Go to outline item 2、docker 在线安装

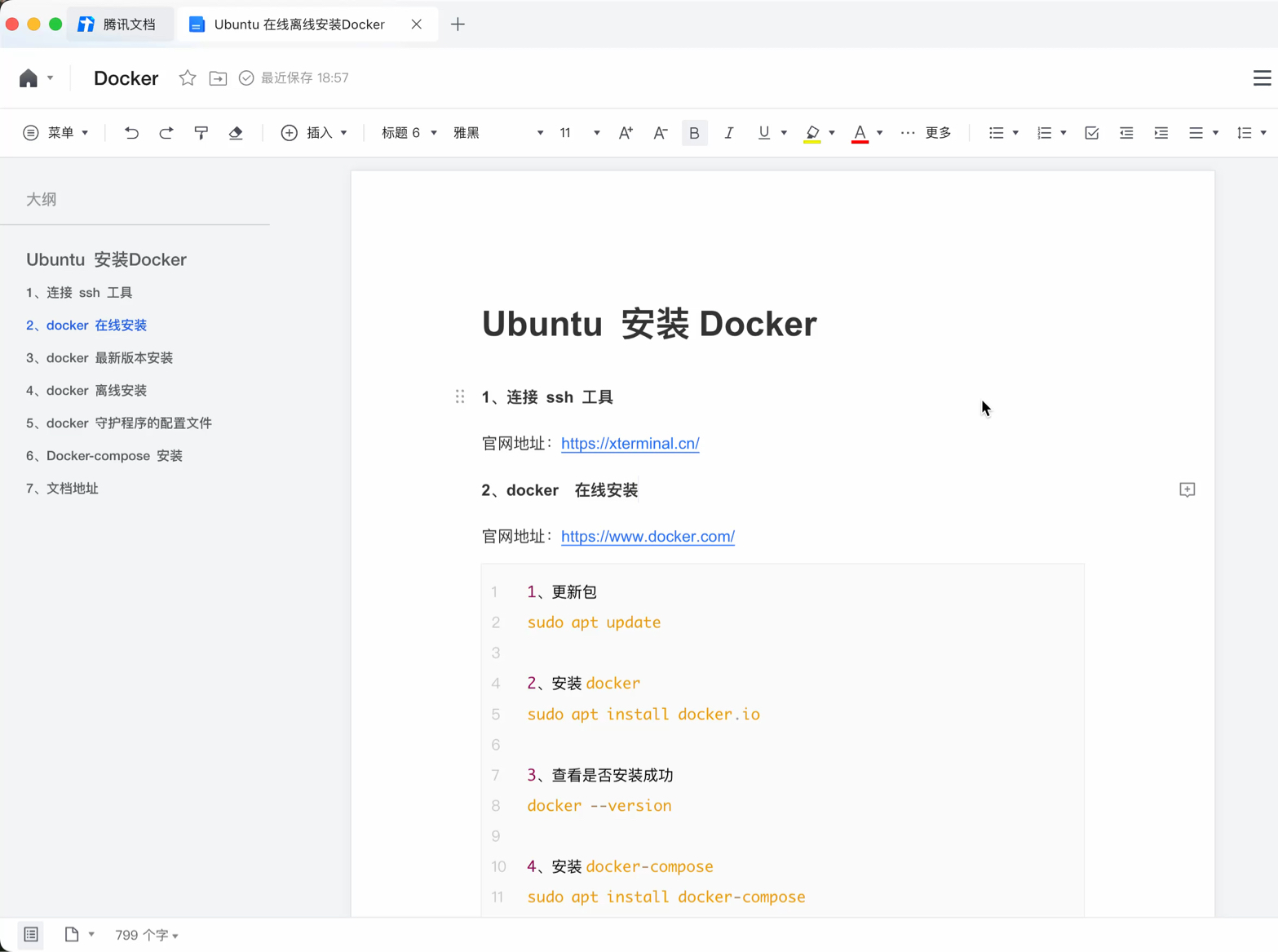(x=86, y=325)
